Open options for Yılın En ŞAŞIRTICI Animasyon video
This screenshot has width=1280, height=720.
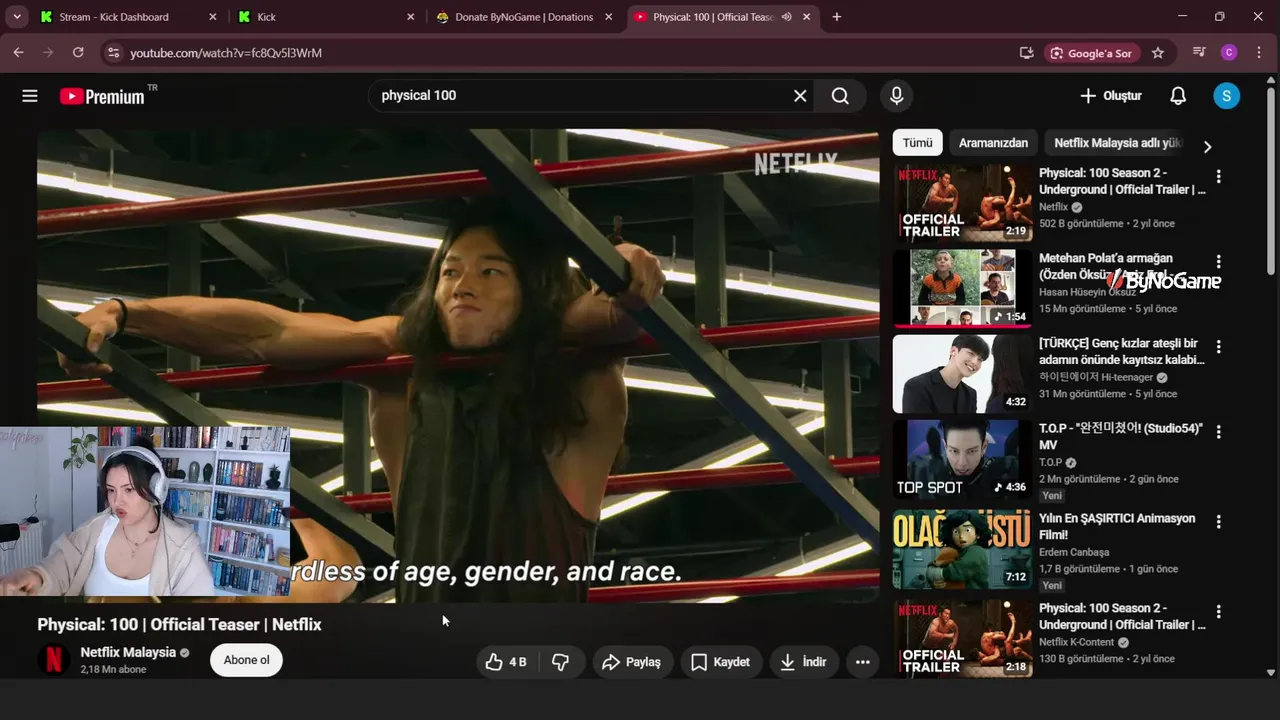pos(1218,522)
